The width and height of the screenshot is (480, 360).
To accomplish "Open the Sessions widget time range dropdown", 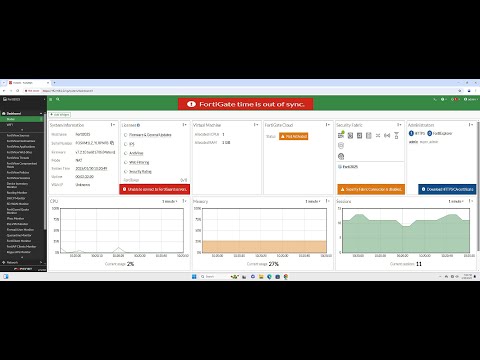I will tap(456, 201).
